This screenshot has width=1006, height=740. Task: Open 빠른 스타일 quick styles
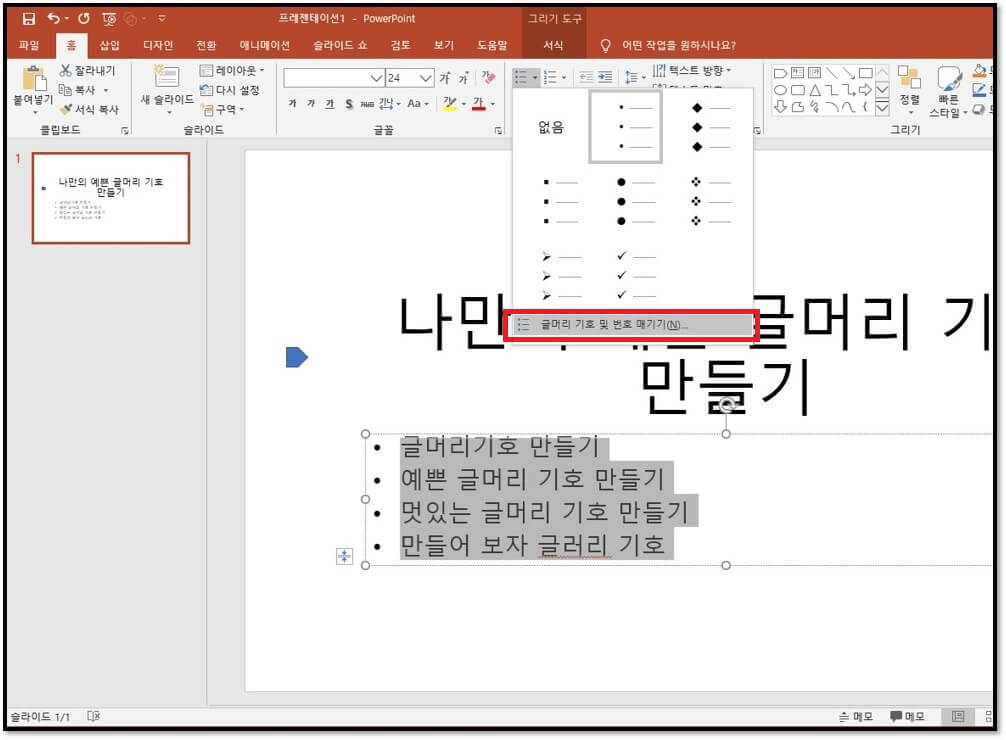coord(948,92)
